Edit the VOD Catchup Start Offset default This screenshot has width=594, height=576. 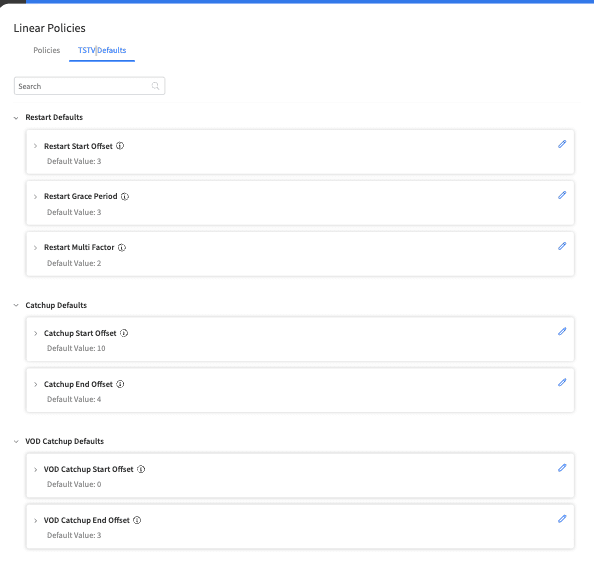click(x=562, y=468)
